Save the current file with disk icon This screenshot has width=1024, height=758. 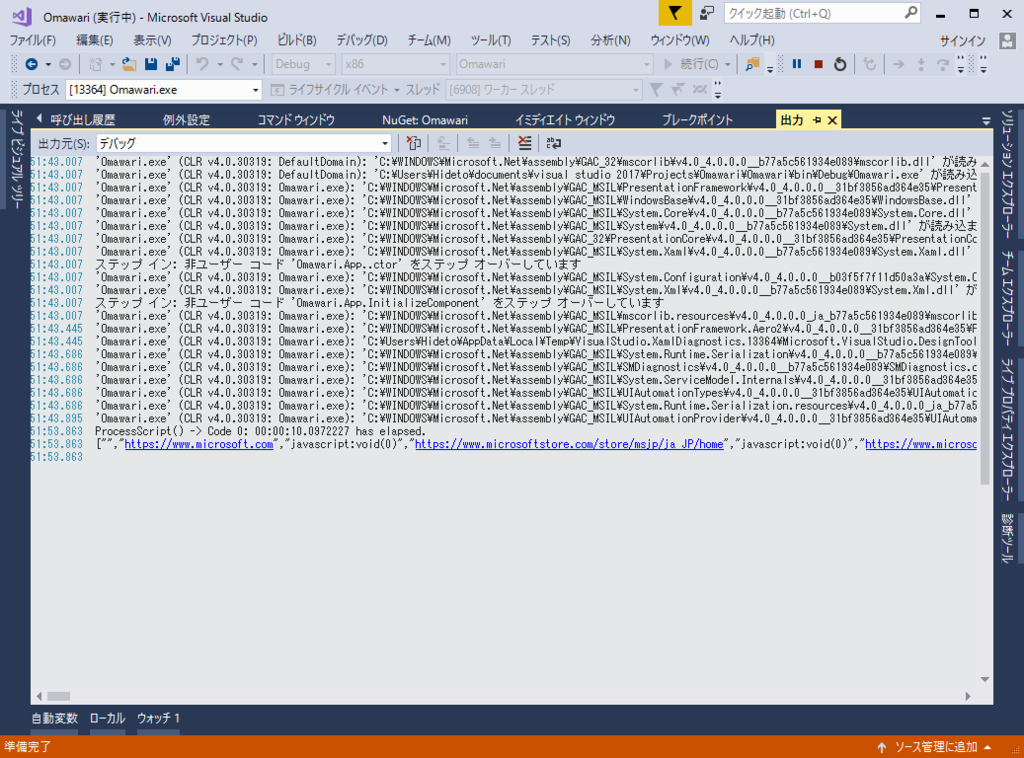pos(151,64)
